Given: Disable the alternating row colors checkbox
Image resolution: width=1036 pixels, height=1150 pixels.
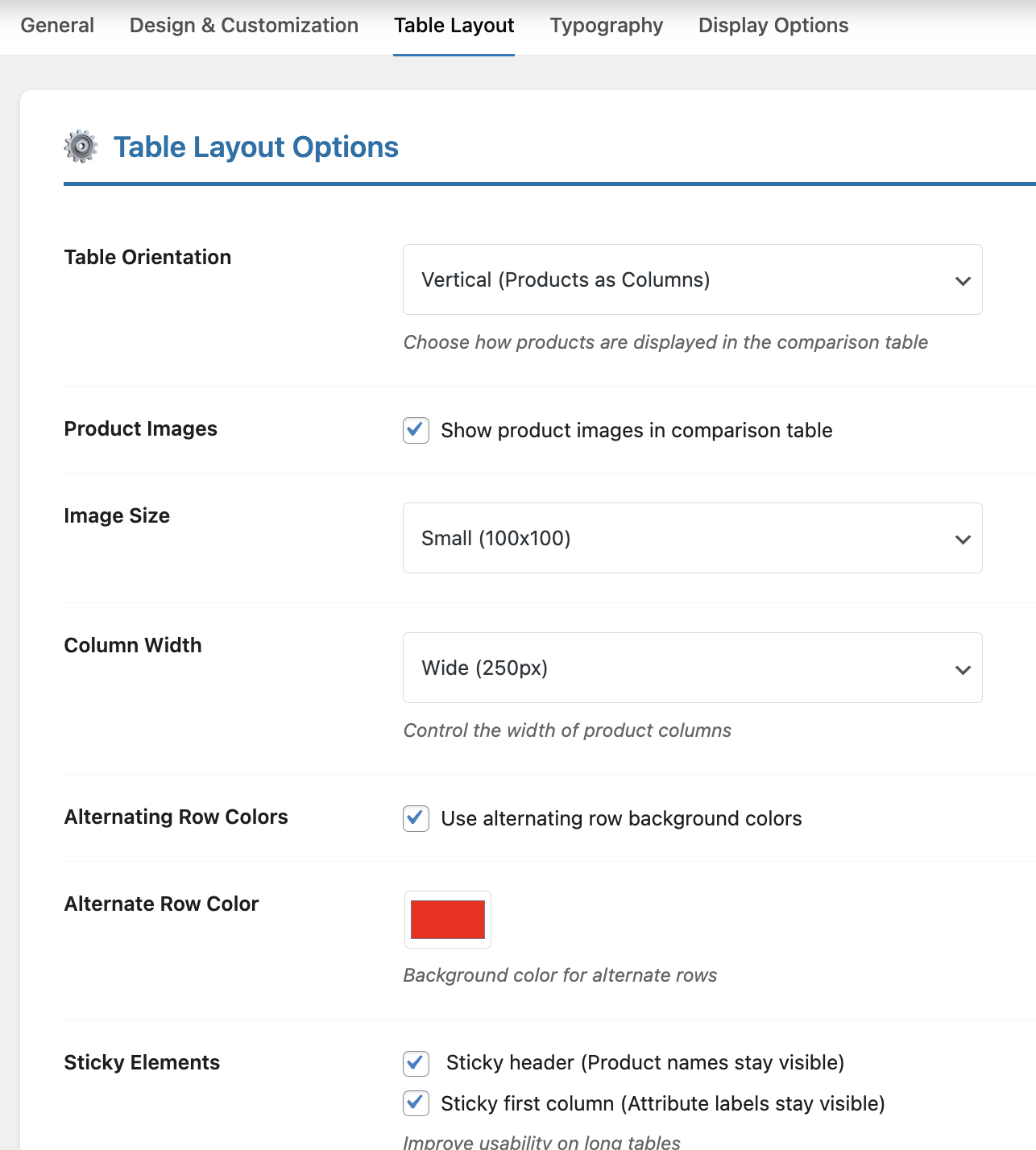Looking at the screenshot, I should click(x=416, y=818).
